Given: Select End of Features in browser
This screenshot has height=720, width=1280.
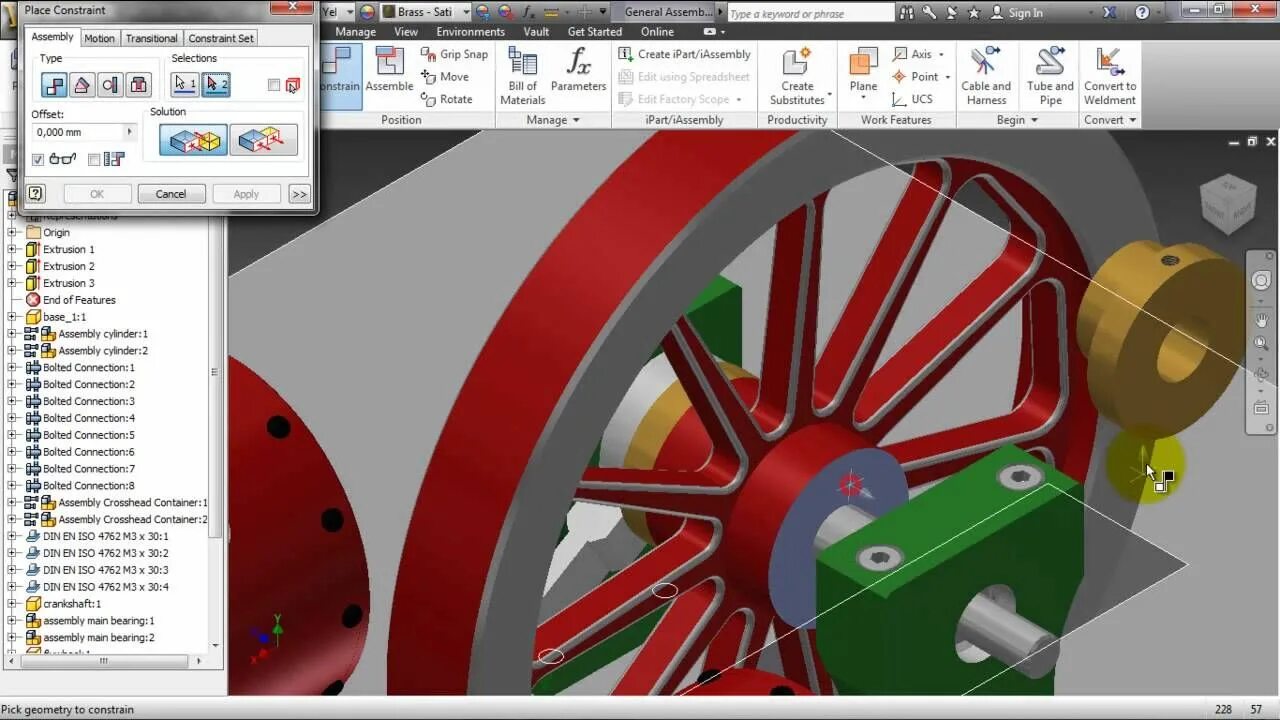Looking at the screenshot, I should 79,300.
